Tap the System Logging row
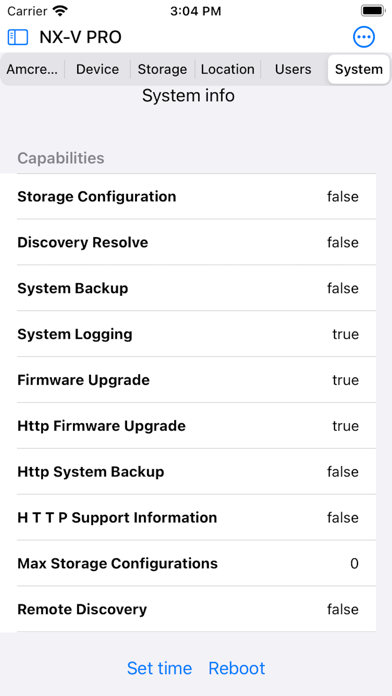The height and width of the screenshot is (696, 392). [196, 334]
